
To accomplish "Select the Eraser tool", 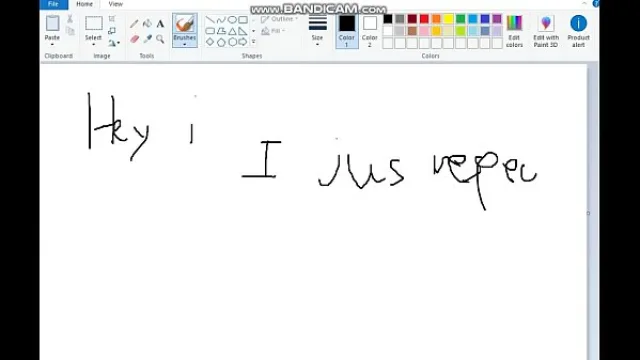I will [x=134, y=39].
